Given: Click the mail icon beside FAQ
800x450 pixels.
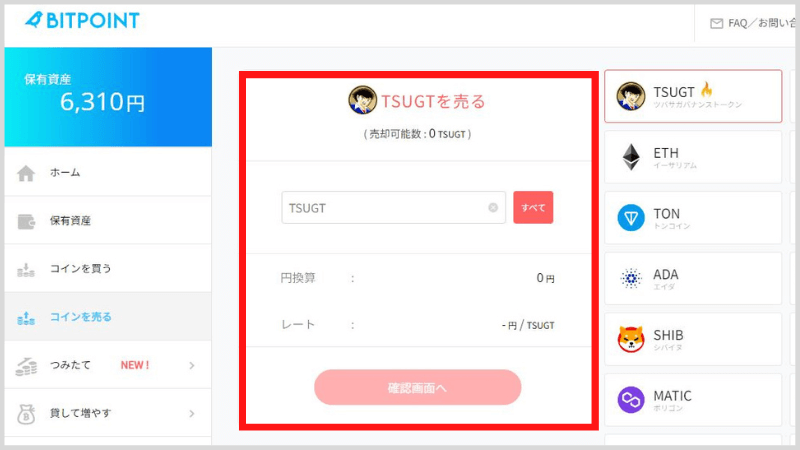Looking at the screenshot, I should [x=716, y=23].
